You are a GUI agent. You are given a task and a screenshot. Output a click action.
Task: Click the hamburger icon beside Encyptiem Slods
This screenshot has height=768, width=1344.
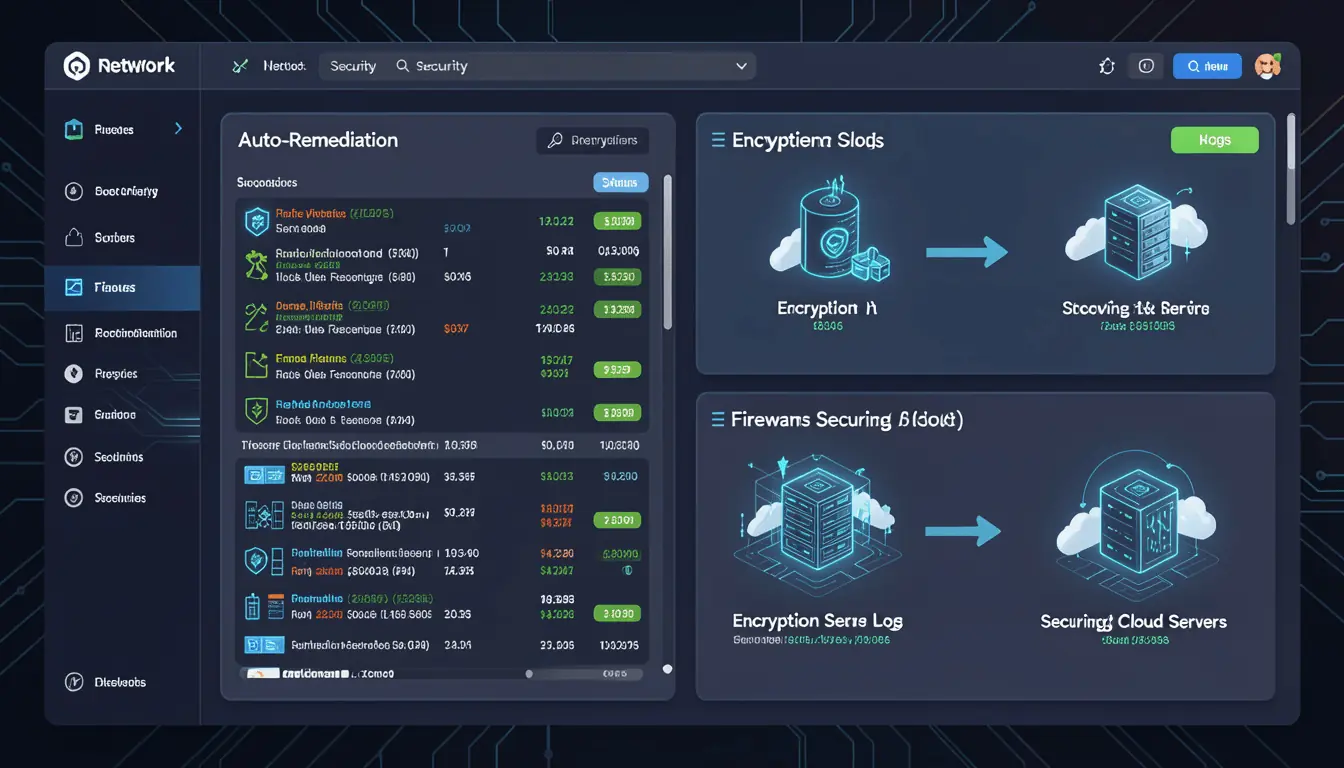(x=717, y=140)
